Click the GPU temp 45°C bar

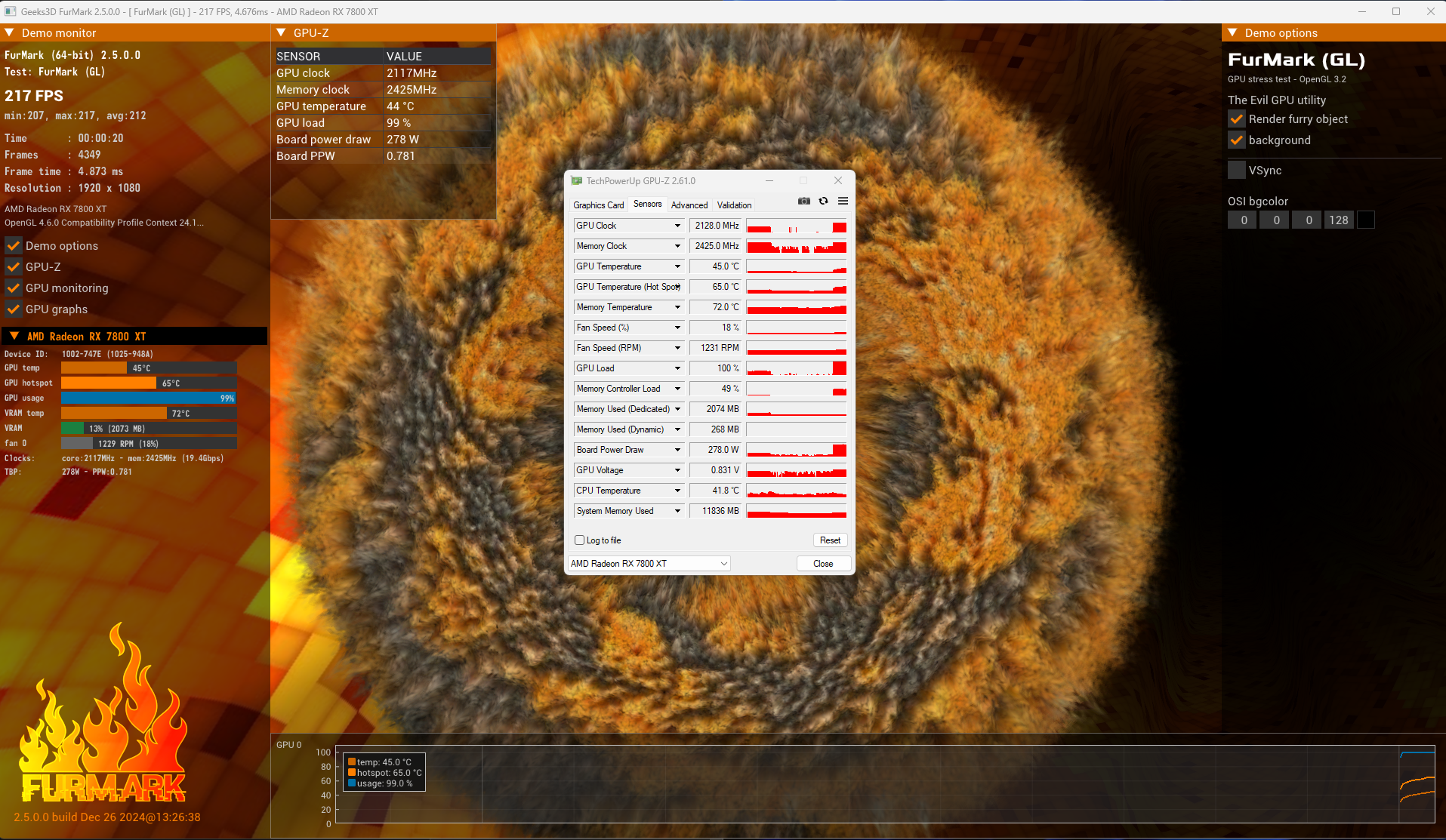point(149,368)
